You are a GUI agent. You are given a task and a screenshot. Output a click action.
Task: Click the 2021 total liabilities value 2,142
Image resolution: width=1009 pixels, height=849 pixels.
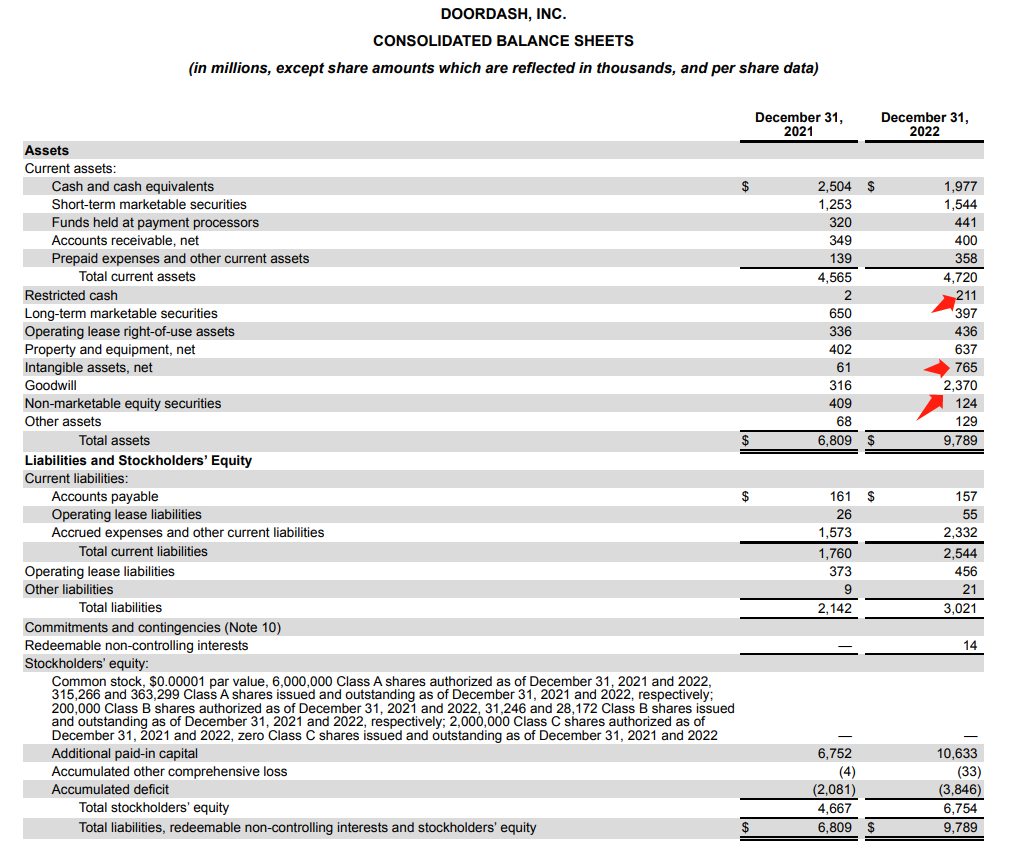pos(835,608)
